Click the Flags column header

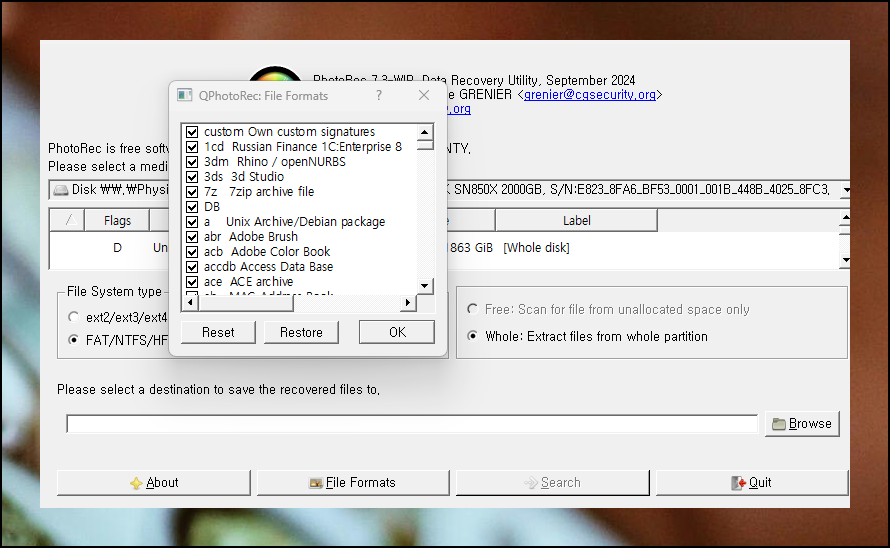pyautogui.click(x=117, y=220)
